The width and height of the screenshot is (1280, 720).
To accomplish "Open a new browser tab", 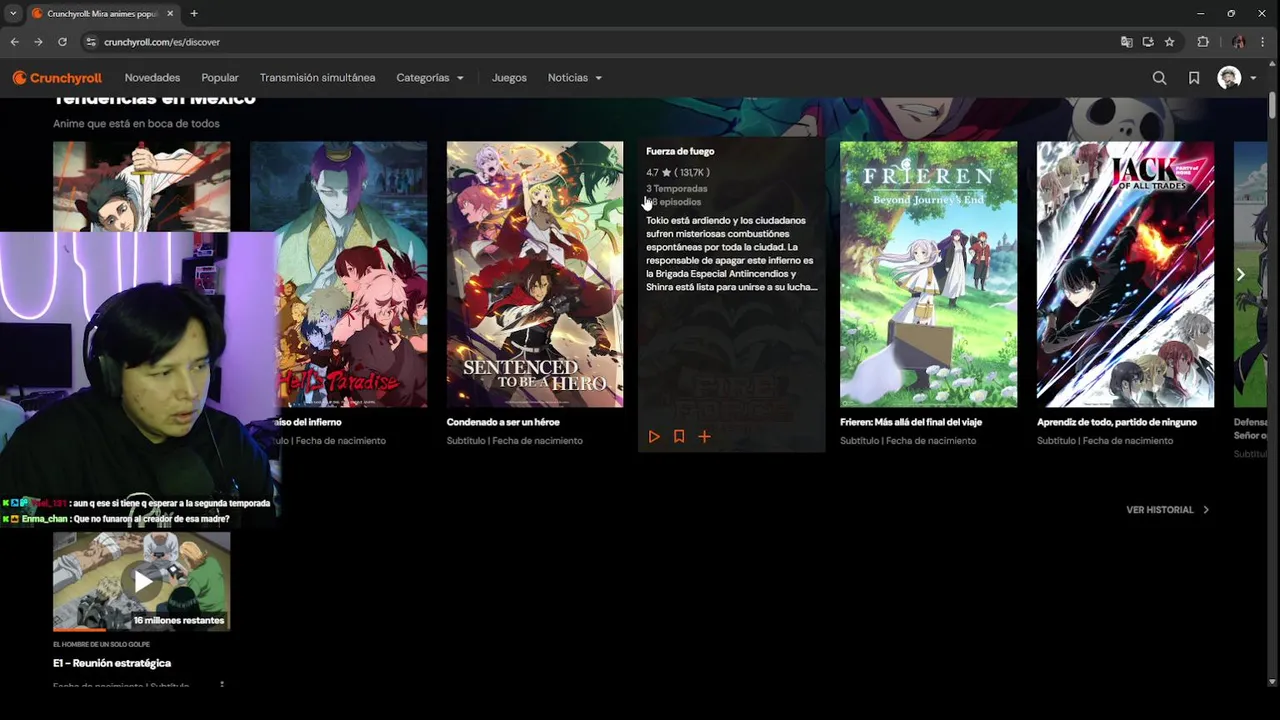I will tap(194, 14).
